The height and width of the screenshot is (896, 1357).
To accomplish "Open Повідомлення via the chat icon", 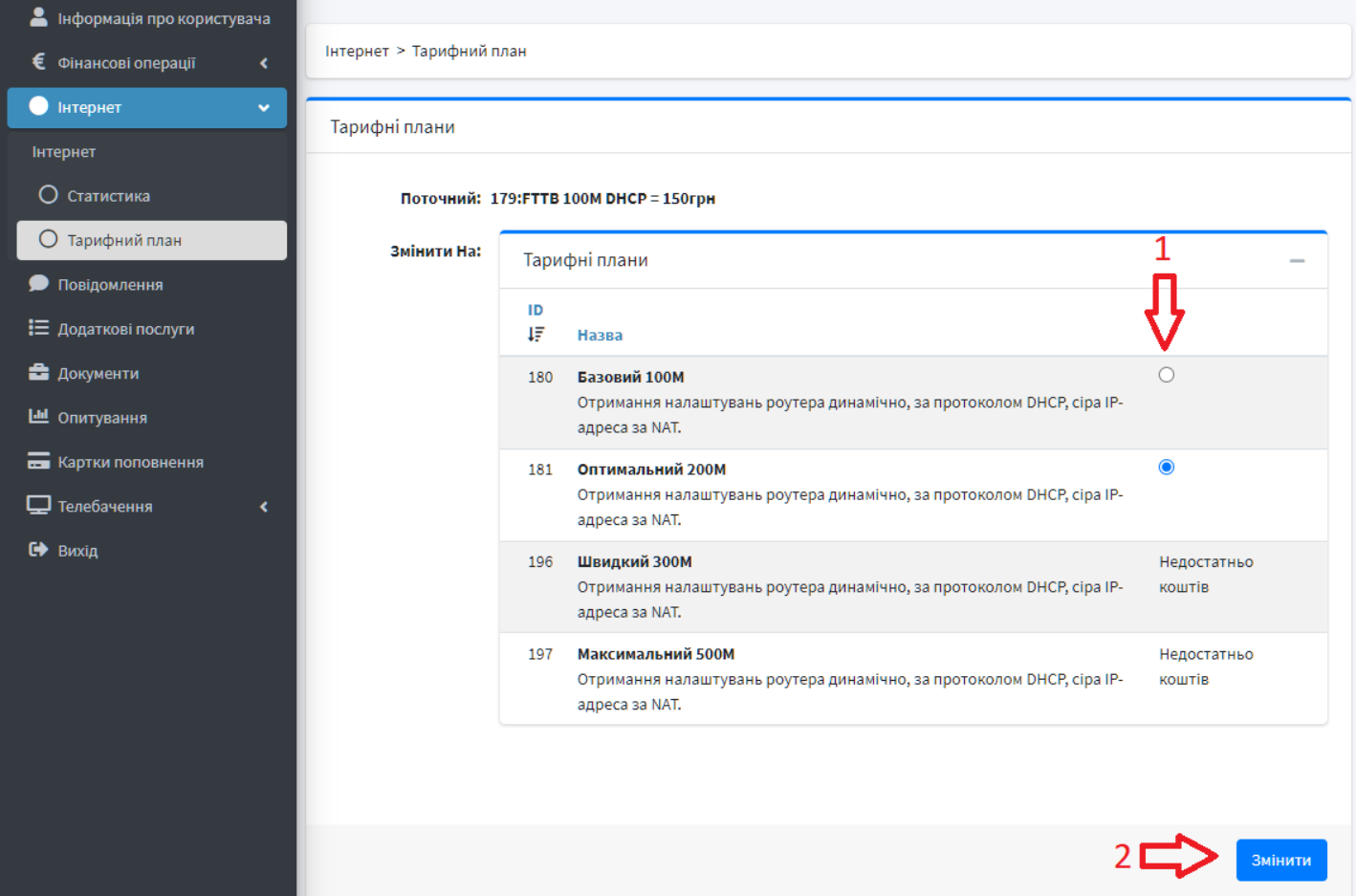I will (x=36, y=284).
